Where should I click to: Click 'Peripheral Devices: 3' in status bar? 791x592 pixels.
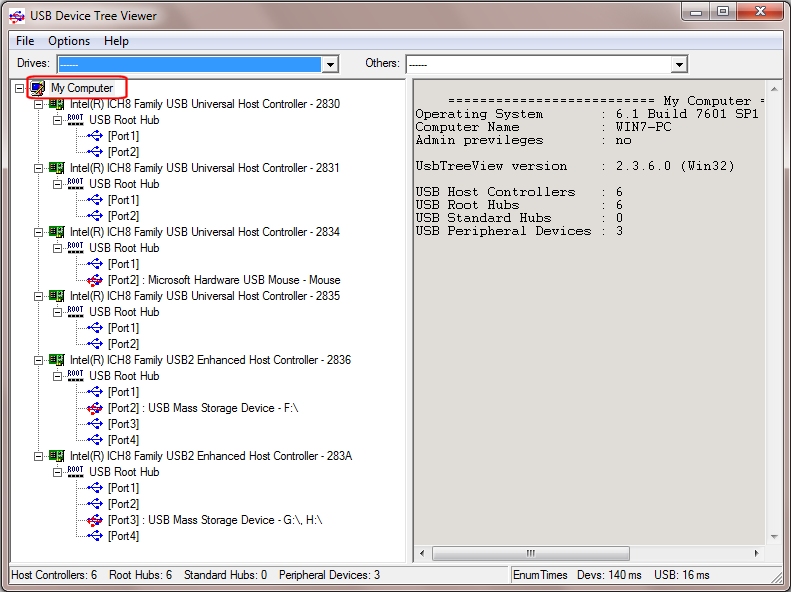point(329,575)
